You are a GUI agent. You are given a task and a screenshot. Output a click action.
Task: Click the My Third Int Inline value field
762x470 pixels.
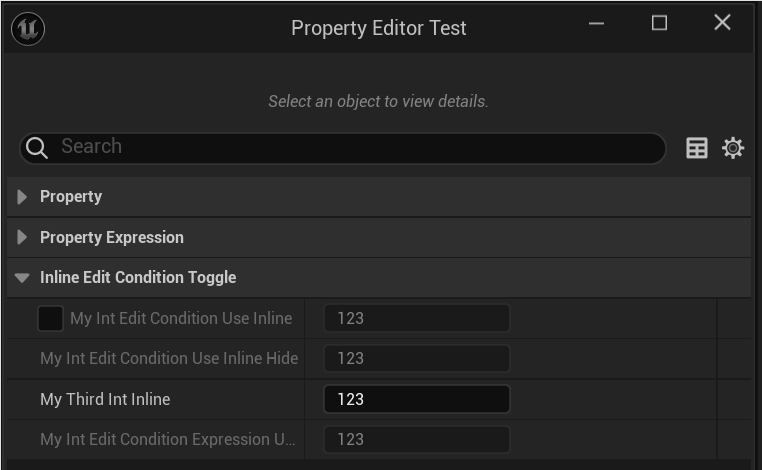(x=416, y=399)
